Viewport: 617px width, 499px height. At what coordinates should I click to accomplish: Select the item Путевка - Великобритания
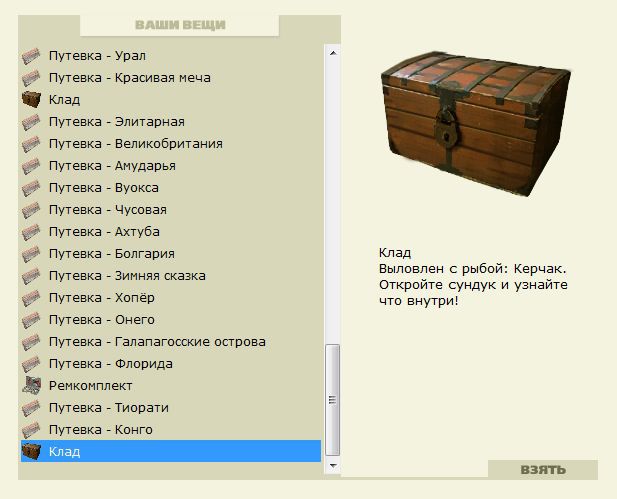tap(136, 144)
